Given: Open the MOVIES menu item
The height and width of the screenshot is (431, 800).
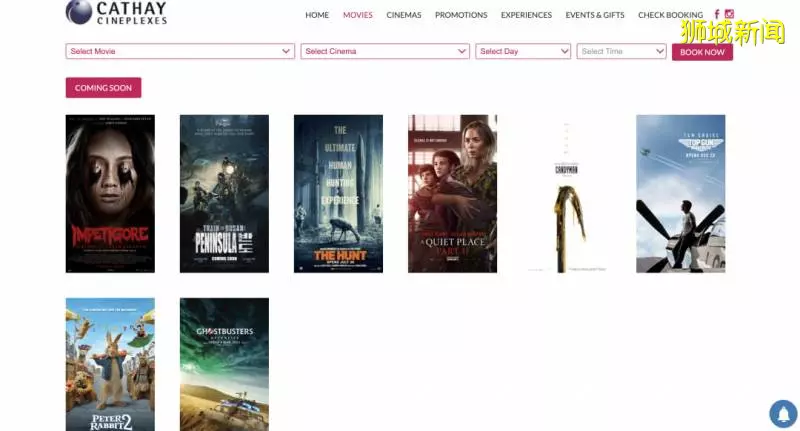Looking at the screenshot, I should 358,15.
